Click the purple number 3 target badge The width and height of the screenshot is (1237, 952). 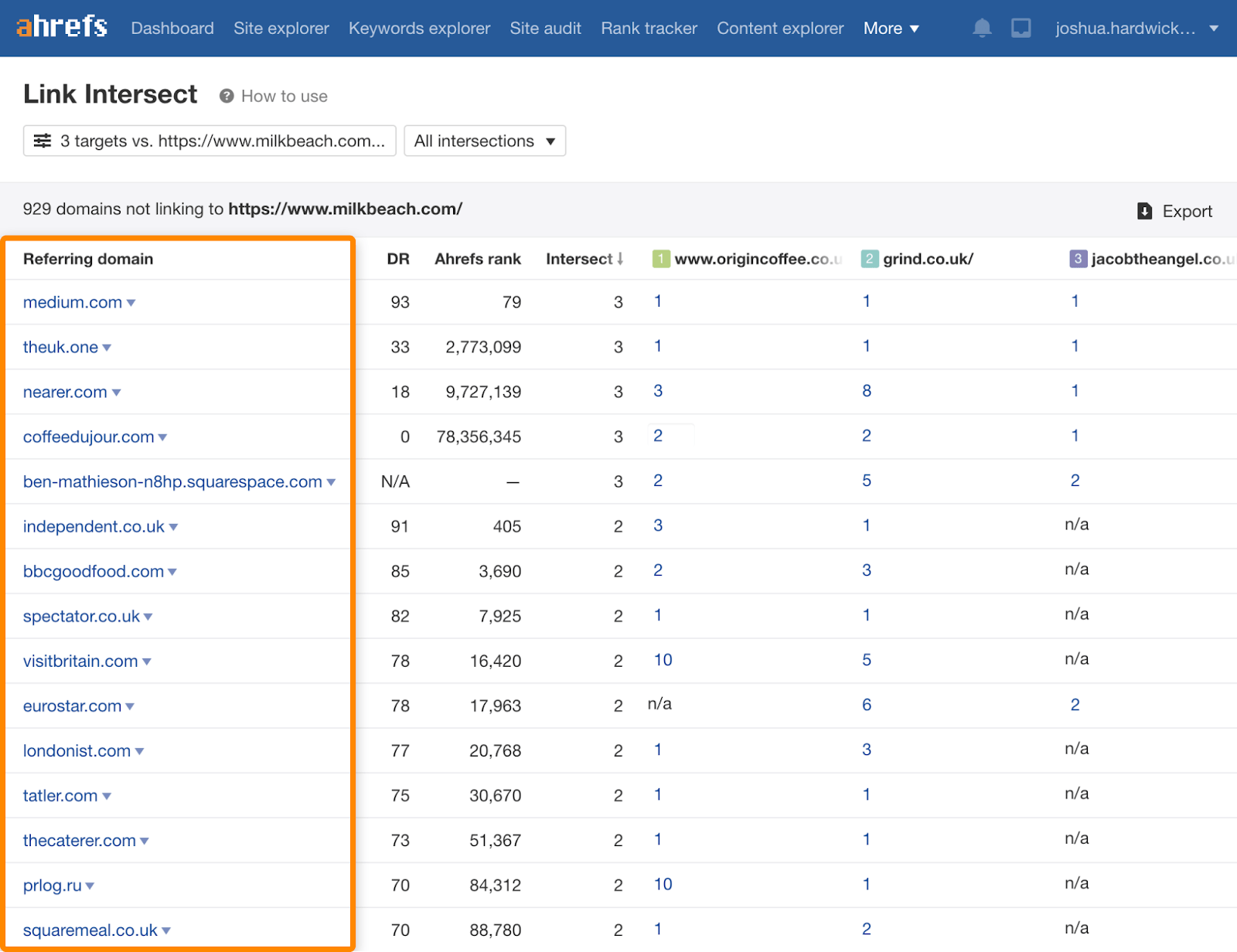pos(1078,259)
